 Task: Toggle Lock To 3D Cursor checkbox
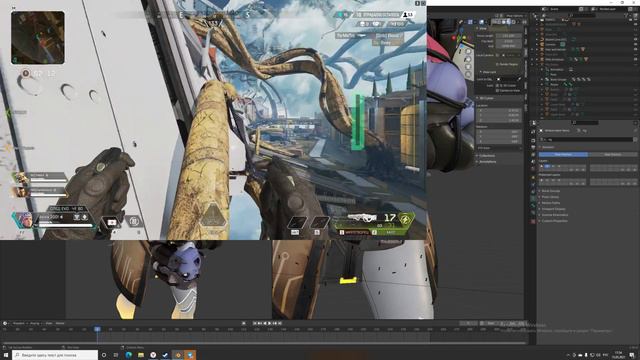[x=497, y=86]
